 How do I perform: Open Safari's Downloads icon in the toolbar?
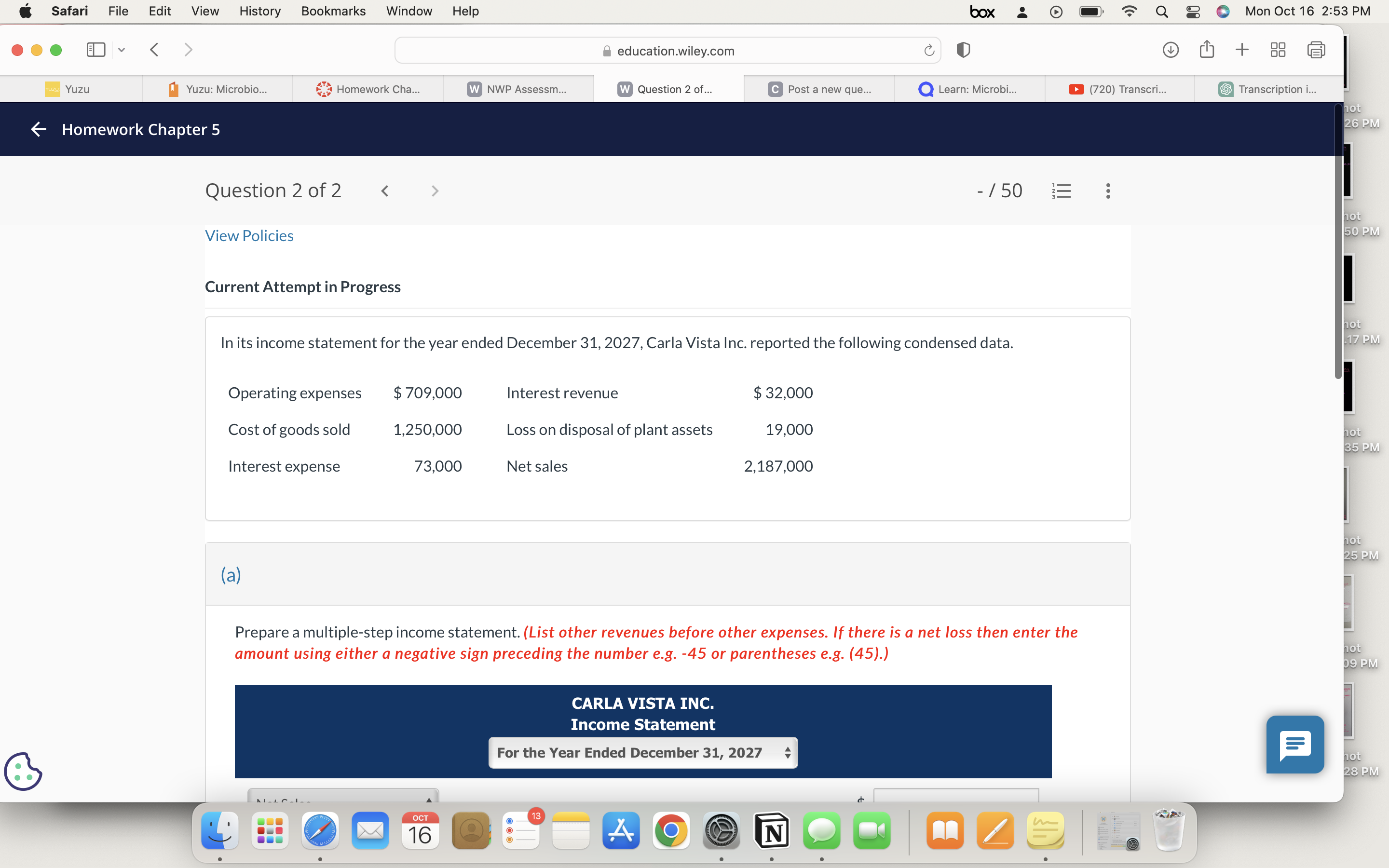tap(1170, 50)
